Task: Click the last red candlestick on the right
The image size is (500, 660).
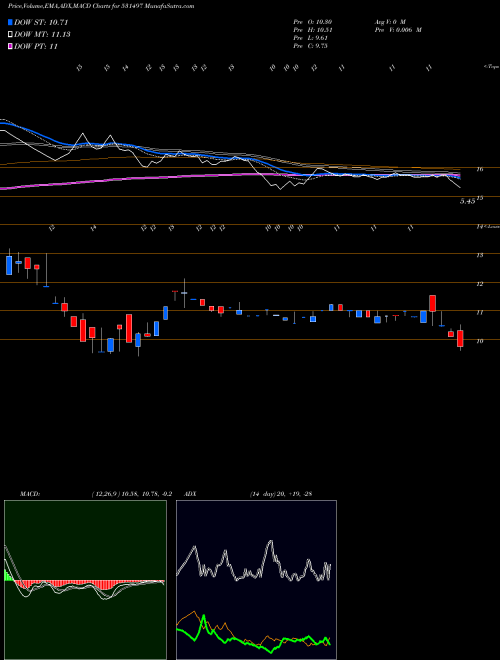Action: point(460,338)
